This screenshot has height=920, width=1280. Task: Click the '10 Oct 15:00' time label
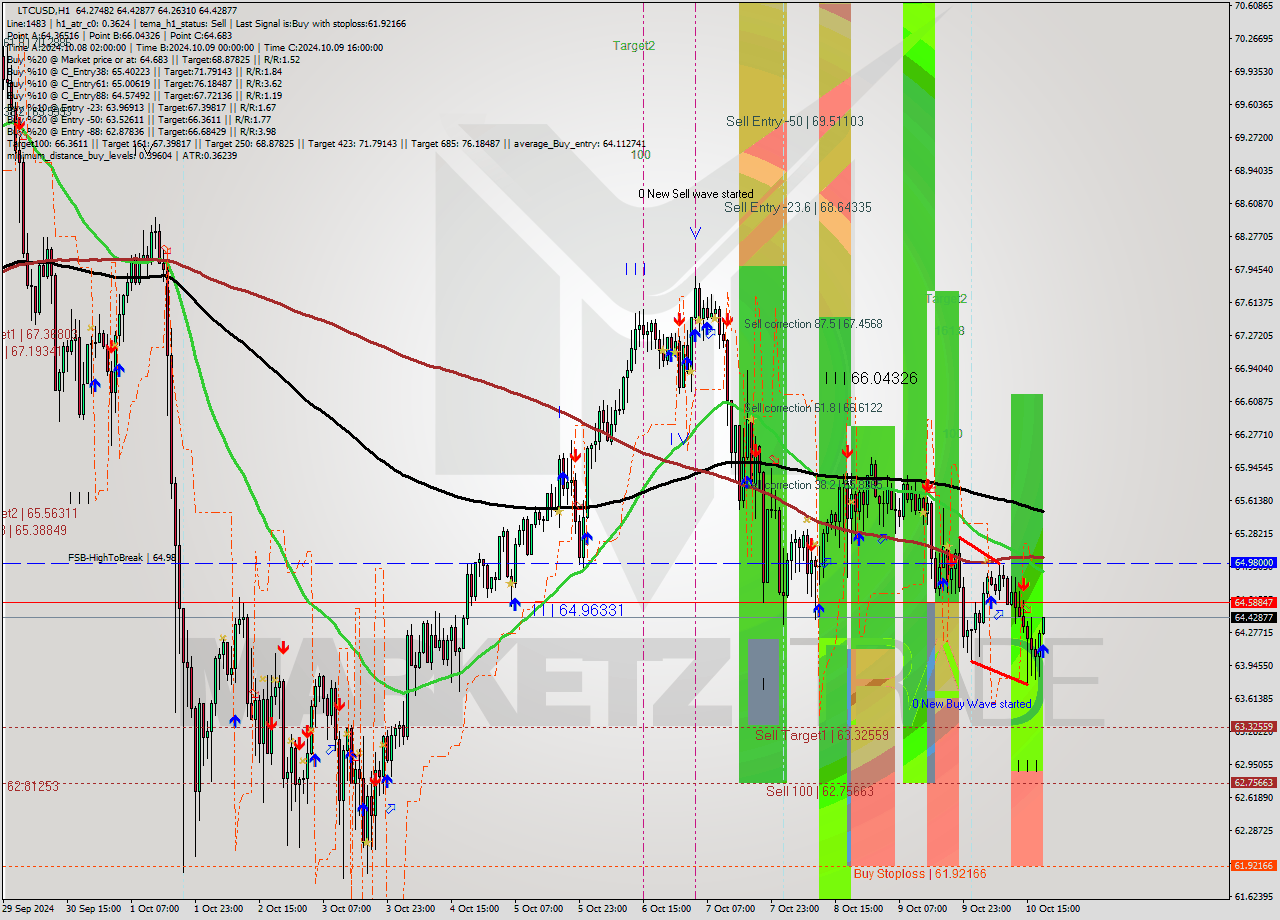[1053, 909]
